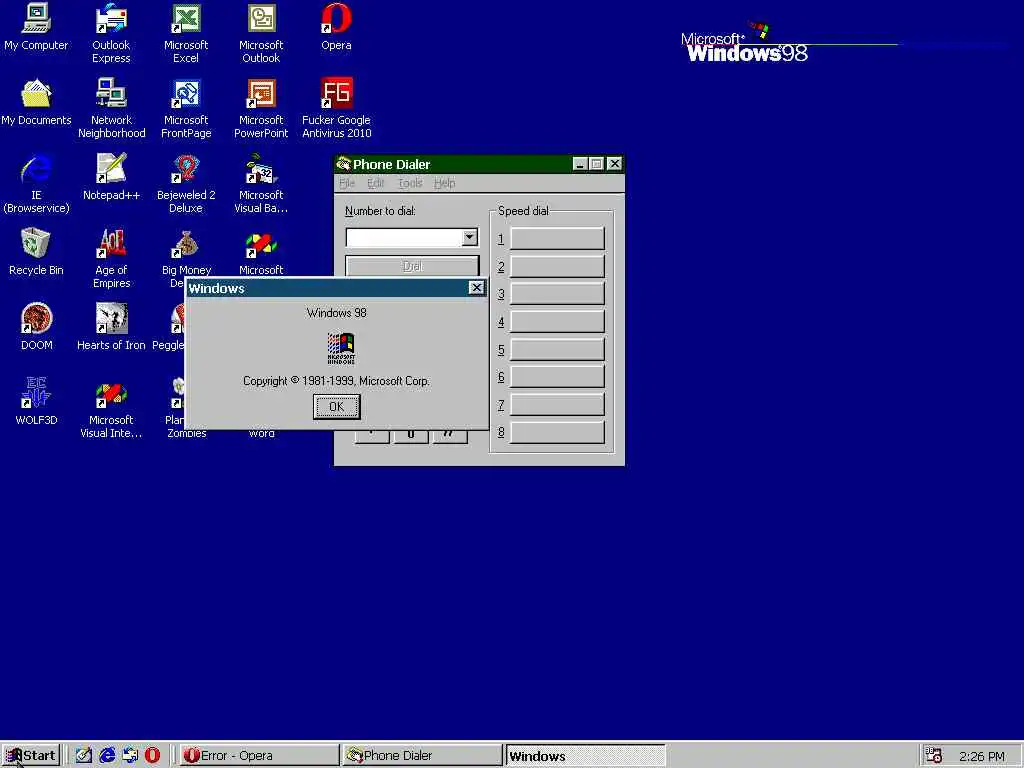Viewport: 1024px width, 768px height.
Task: Close the Windows about dialog
Action: click(477, 288)
